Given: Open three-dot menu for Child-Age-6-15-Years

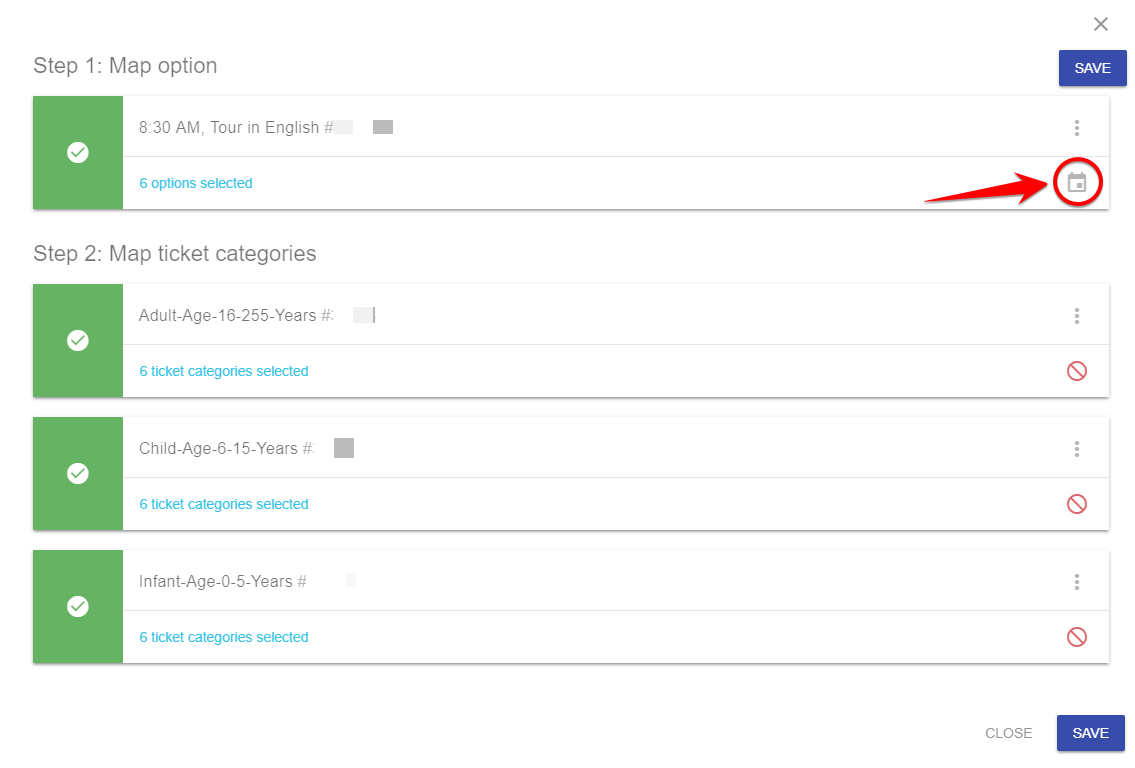Looking at the screenshot, I should tap(1077, 449).
